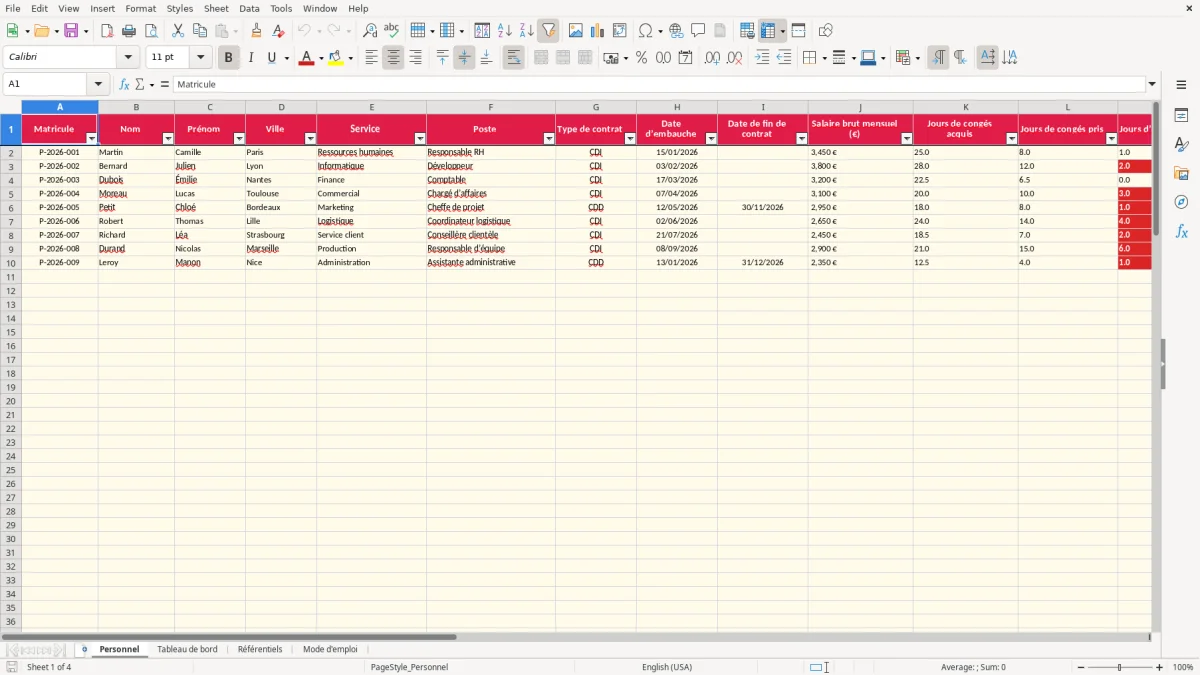Screen dimensions: 1200x675
Task: Open the Function Wizard beside the formula bar
Action: point(125,85)
